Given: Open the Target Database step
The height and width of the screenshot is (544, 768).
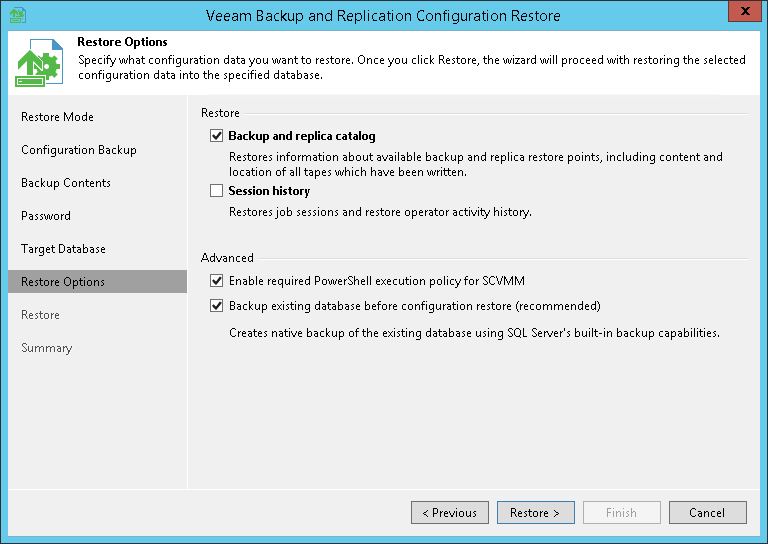Looking at the screenshot, I should pos(63,249).
